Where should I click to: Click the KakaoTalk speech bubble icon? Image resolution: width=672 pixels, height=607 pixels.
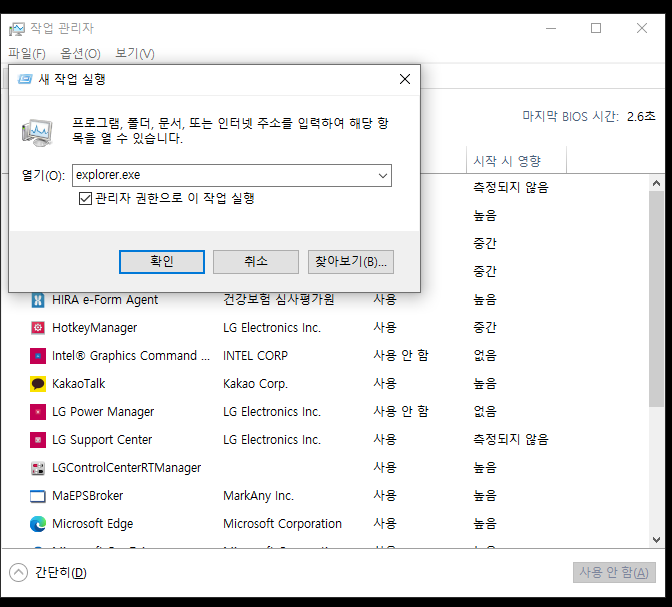click(38, 384)
